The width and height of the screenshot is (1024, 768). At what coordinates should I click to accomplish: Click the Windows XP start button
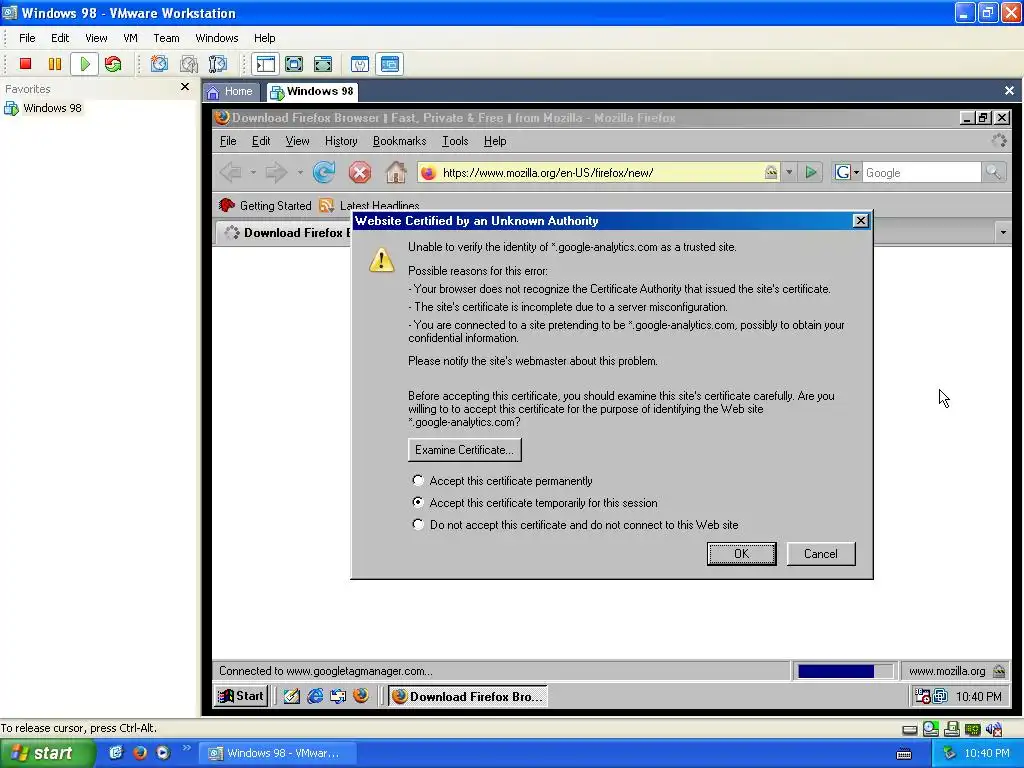click(x=46, y=753)
